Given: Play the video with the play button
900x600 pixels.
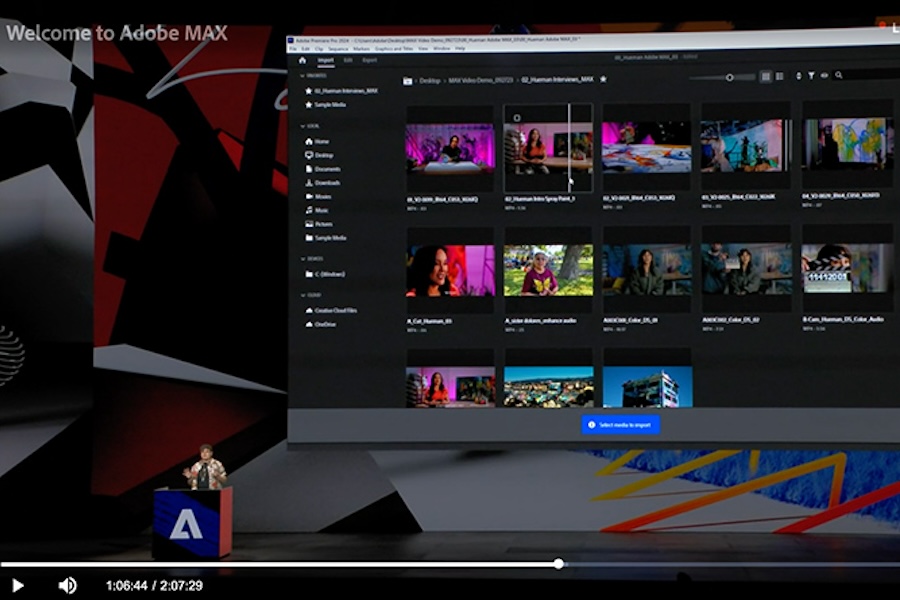Looking at the screenshot, I should pyautogui.click(x=17, y=585).
